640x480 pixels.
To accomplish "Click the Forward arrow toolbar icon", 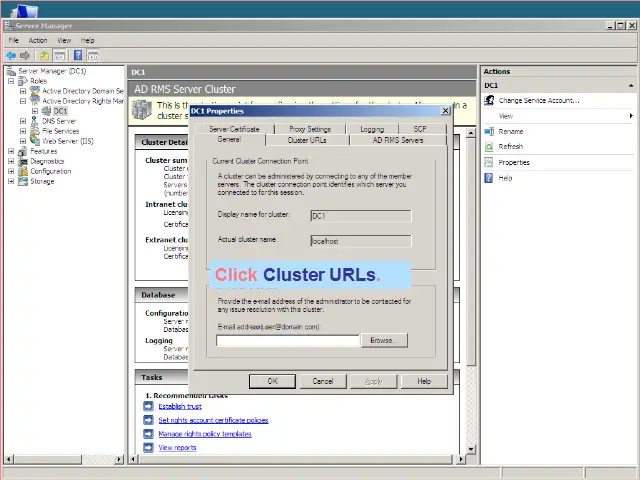I will (25, 55).
